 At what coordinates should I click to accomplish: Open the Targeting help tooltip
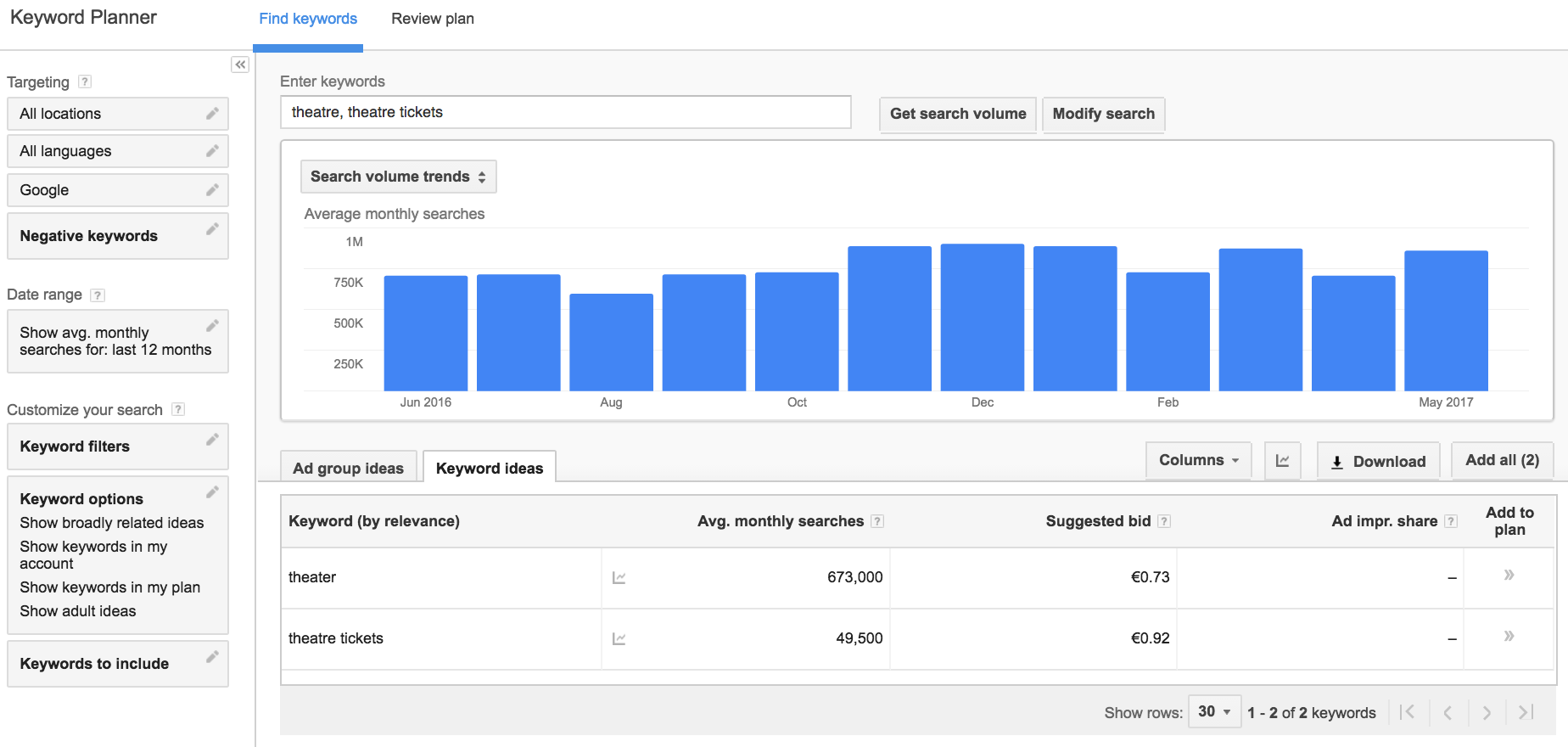tap(85, 81)
